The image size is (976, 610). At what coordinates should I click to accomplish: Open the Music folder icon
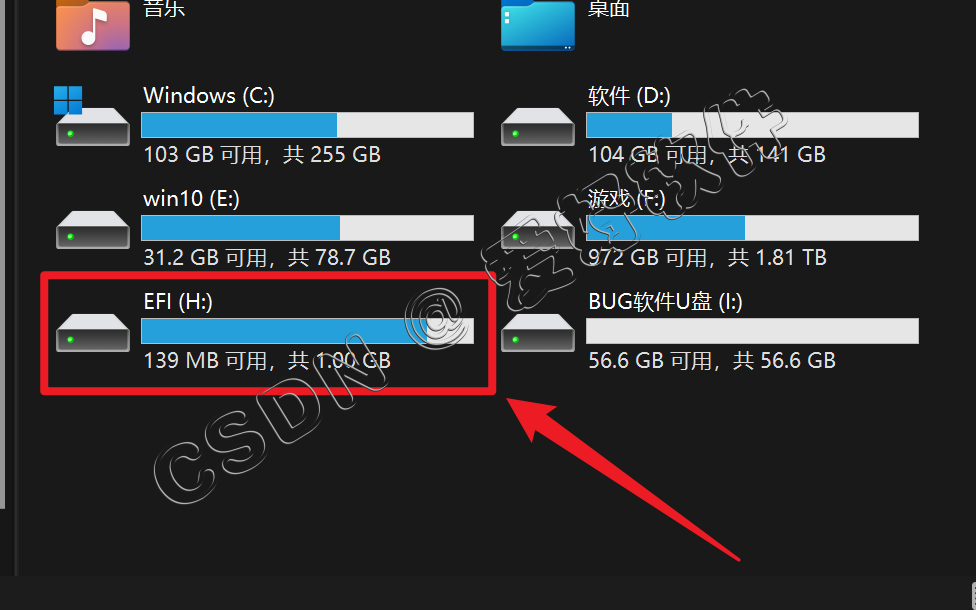coord(93,25)
